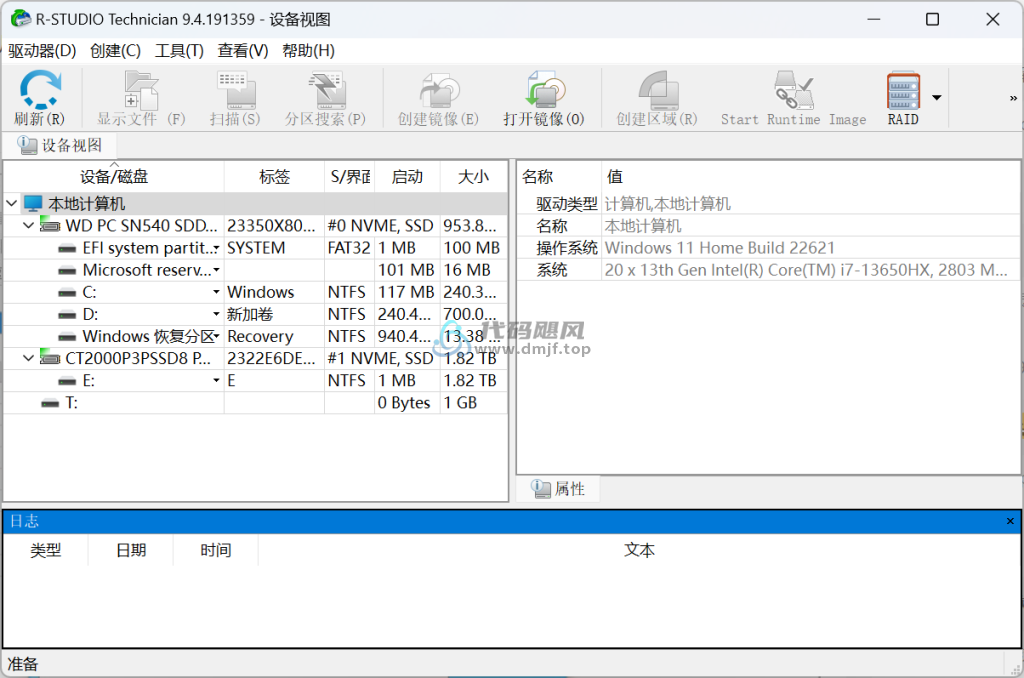Click the EFI system partition icon

click(x=67, y=249)
